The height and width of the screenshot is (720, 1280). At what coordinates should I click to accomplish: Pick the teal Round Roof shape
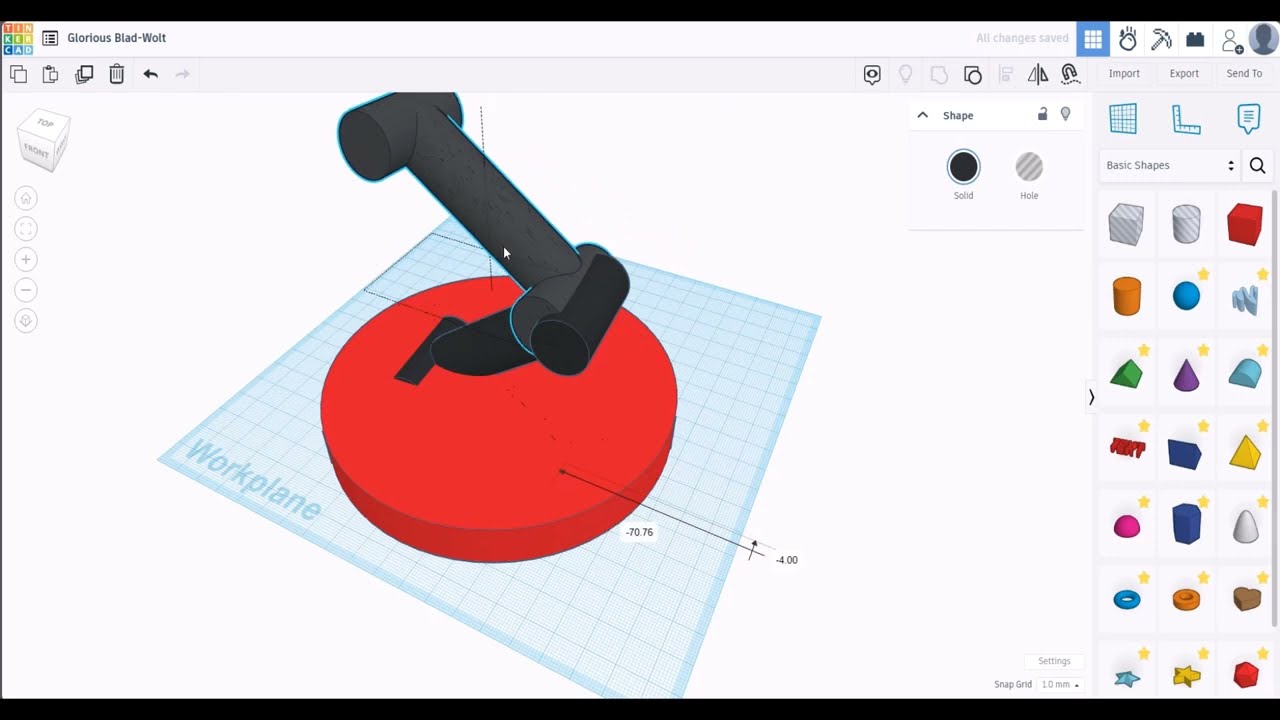(1245, 373)
